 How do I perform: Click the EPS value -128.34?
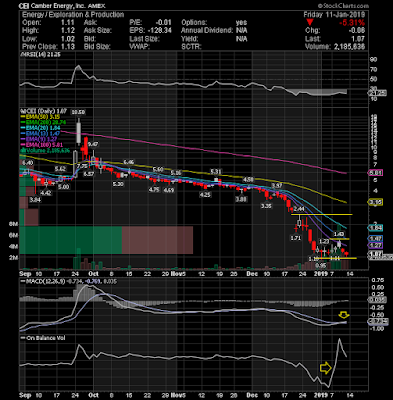tap(159, 31)
